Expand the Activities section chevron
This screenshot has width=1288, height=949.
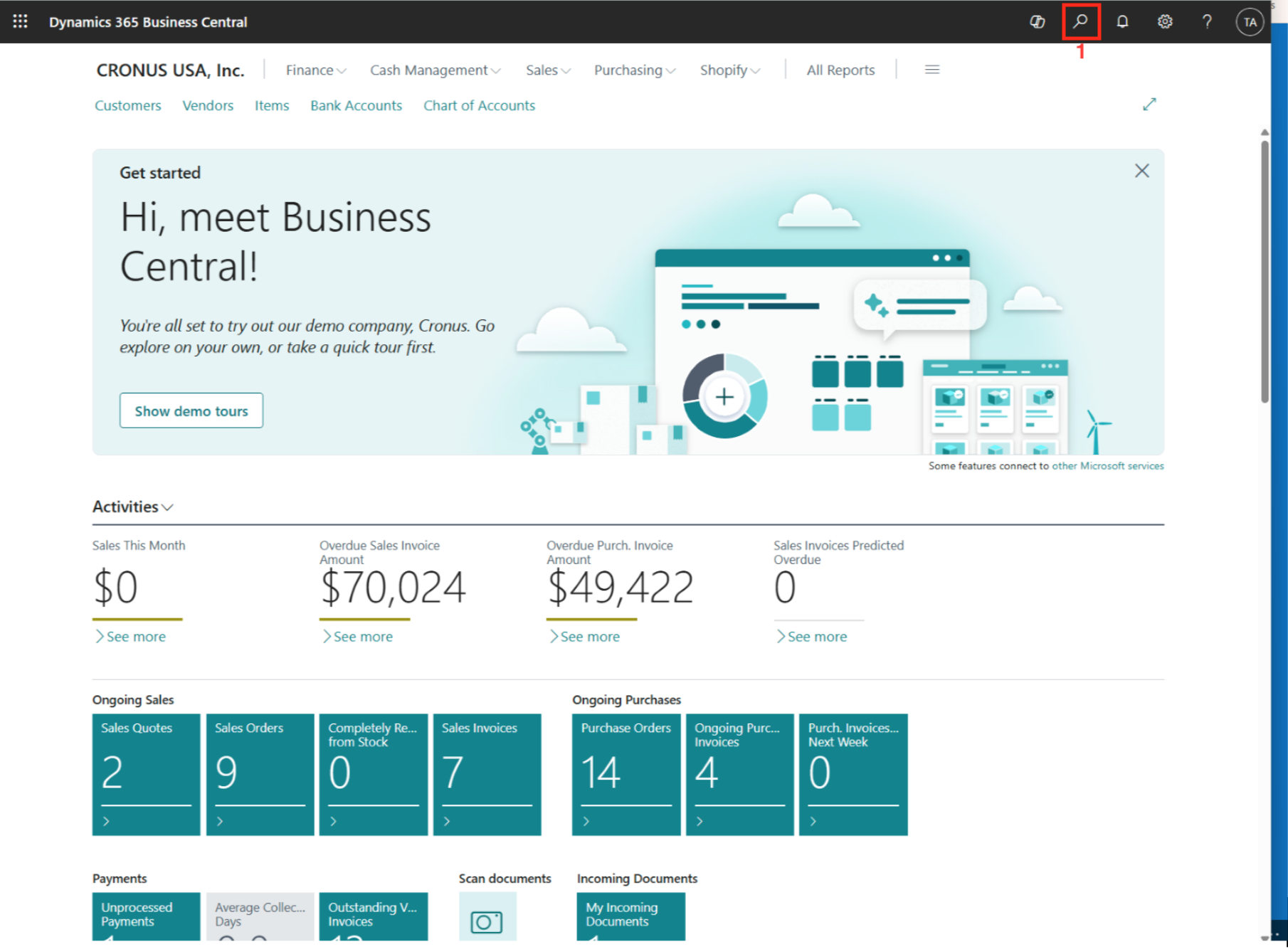(168, 507)
